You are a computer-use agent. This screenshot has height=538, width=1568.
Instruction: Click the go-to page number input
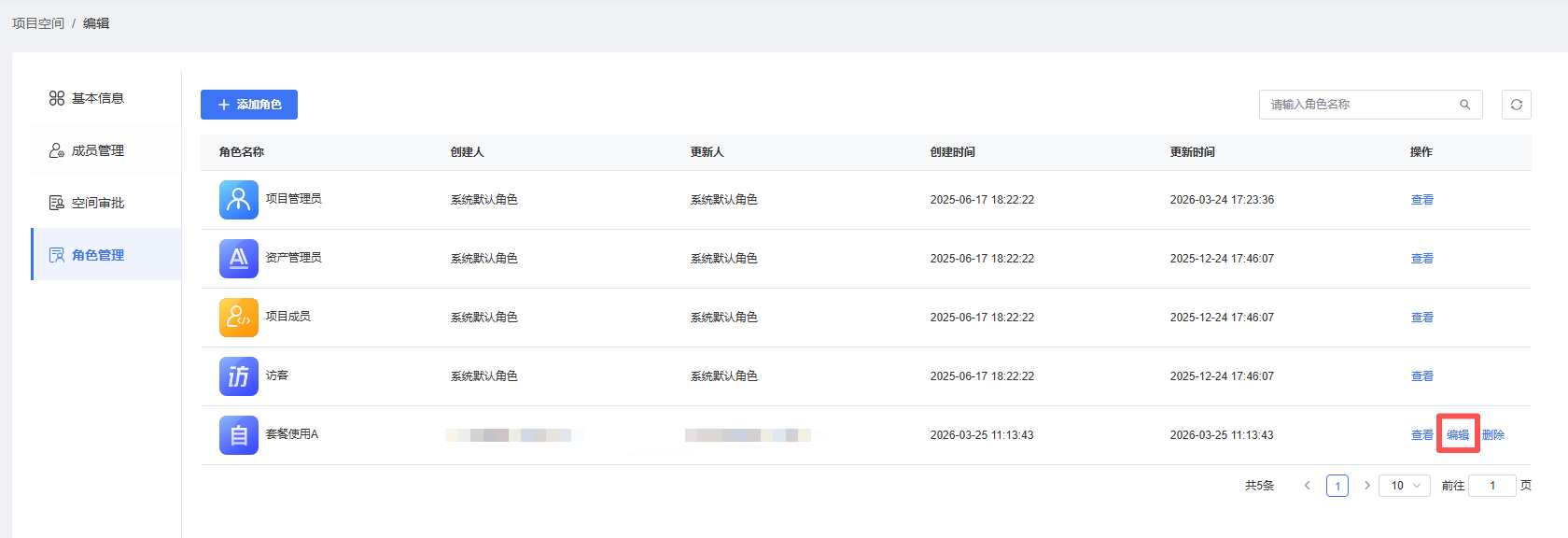click(1491, 486)
